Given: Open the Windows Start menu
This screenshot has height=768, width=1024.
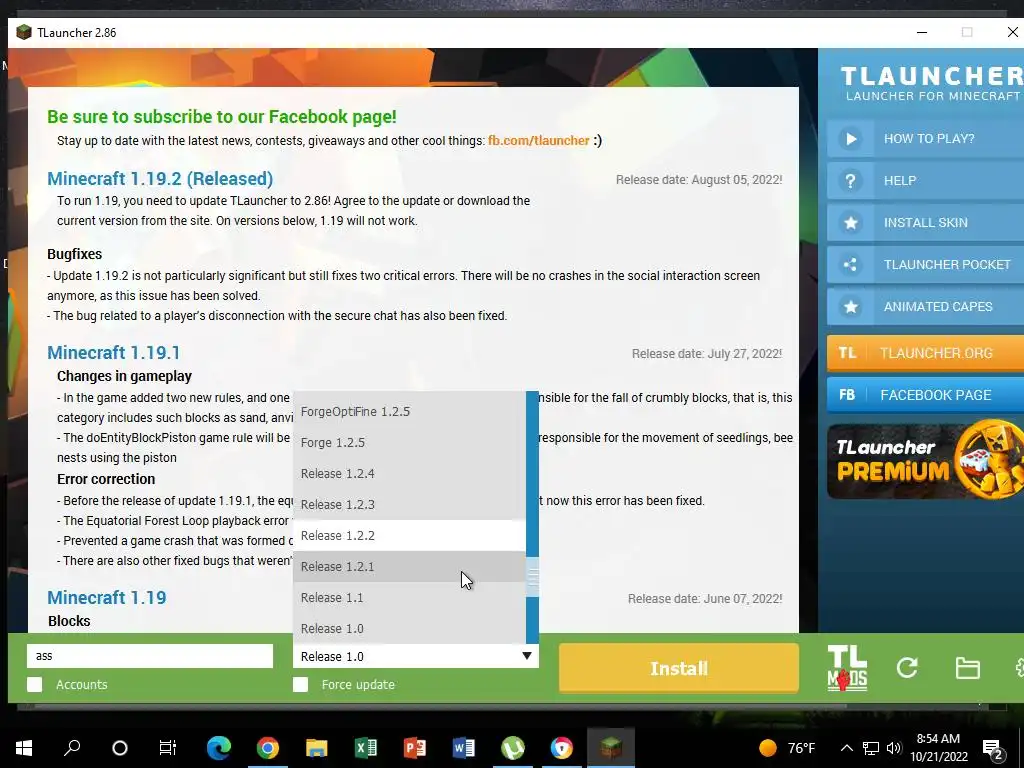Looking at the screenshot, I should pos(24,748).
